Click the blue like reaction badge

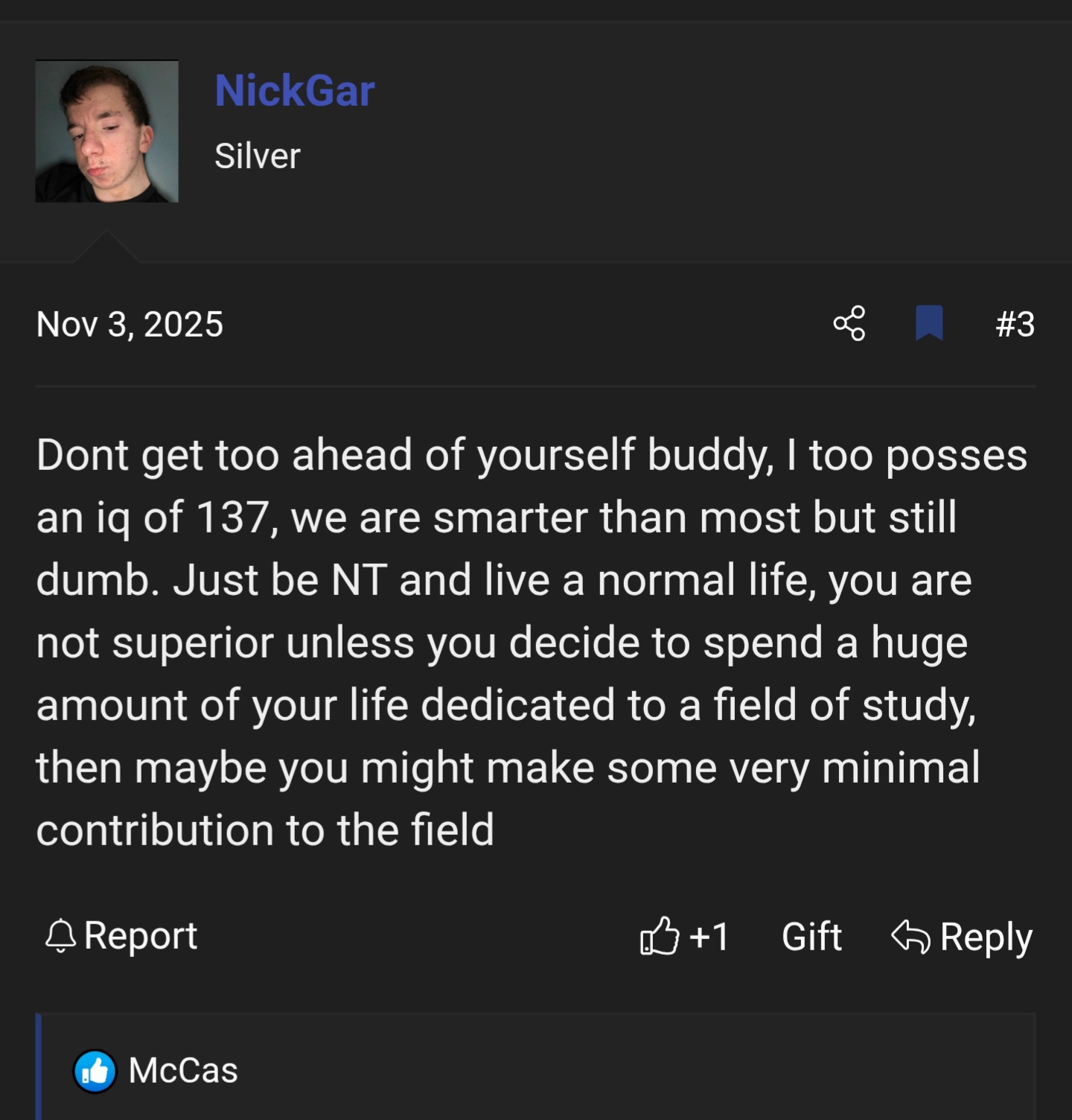[95, 1072]
